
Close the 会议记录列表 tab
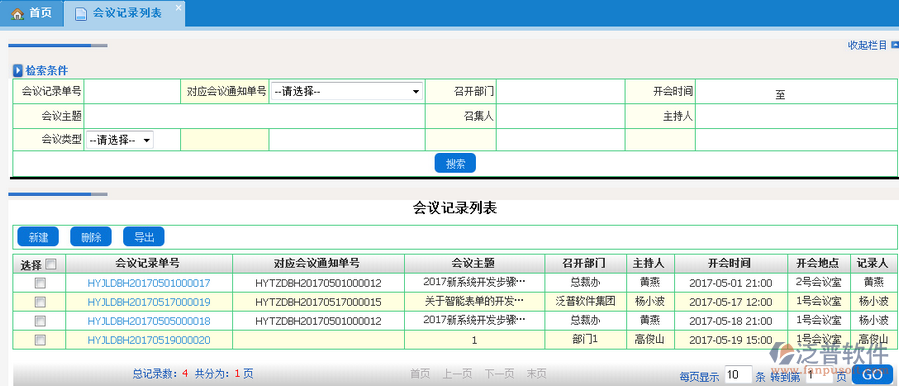178,7
